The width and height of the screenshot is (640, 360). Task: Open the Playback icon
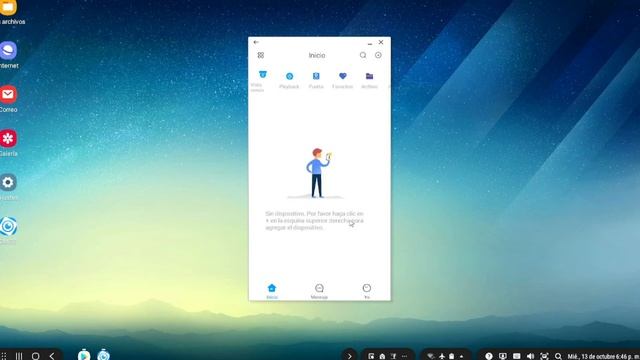(x=289, y=76)
